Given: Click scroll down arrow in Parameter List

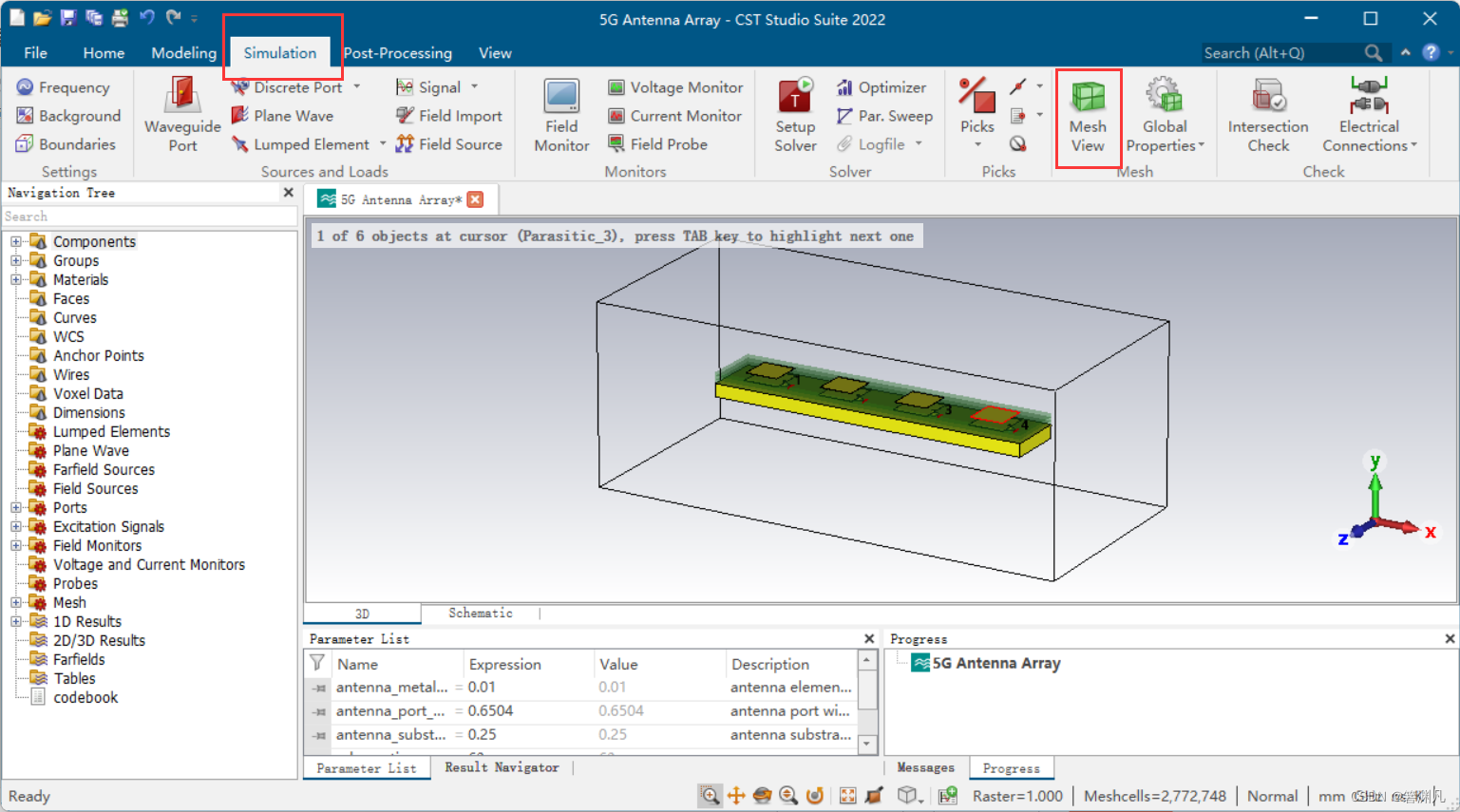Looking at the screenshot, I should tap(867, 745).
